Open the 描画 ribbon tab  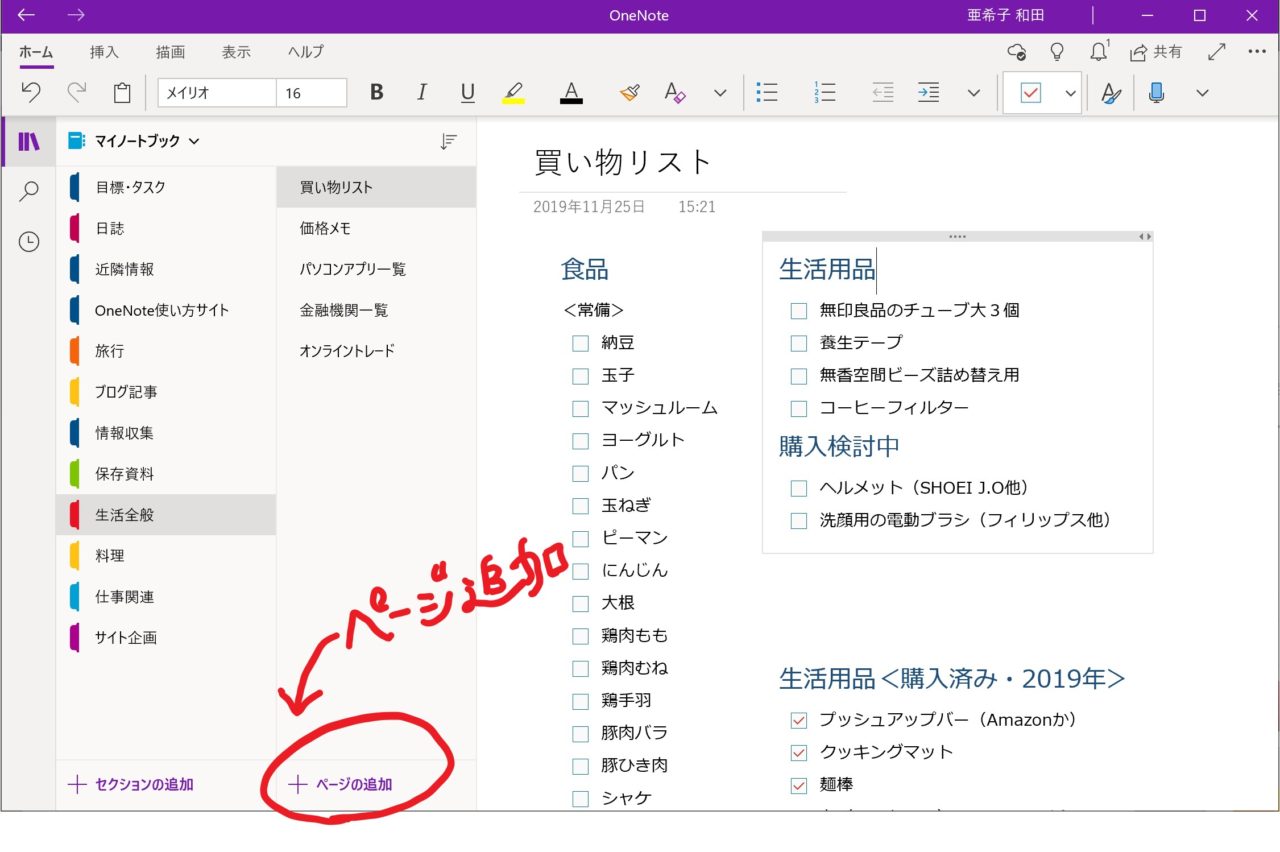pos(170,52)
